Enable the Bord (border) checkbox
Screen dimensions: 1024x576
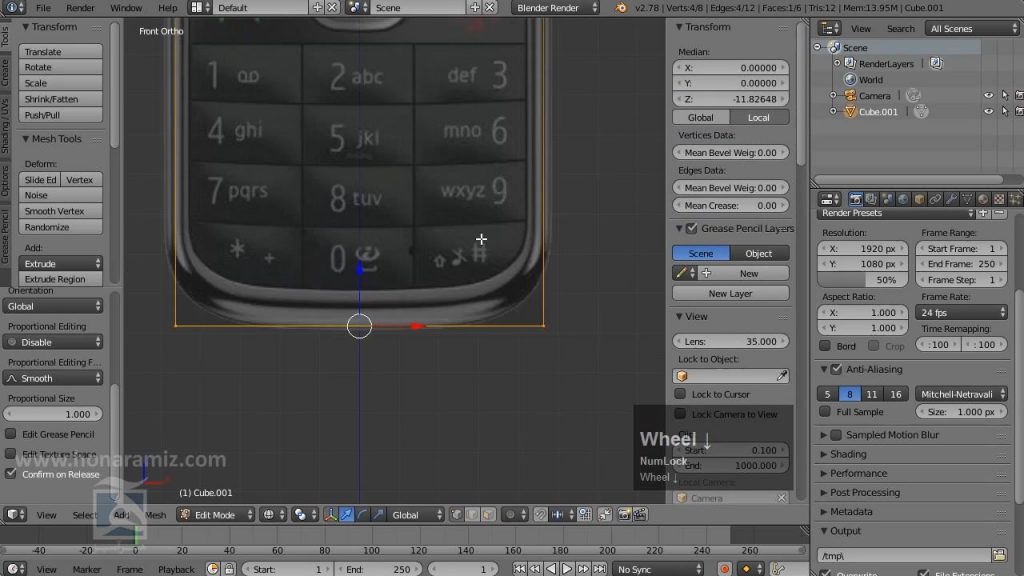tap(825, 345)
